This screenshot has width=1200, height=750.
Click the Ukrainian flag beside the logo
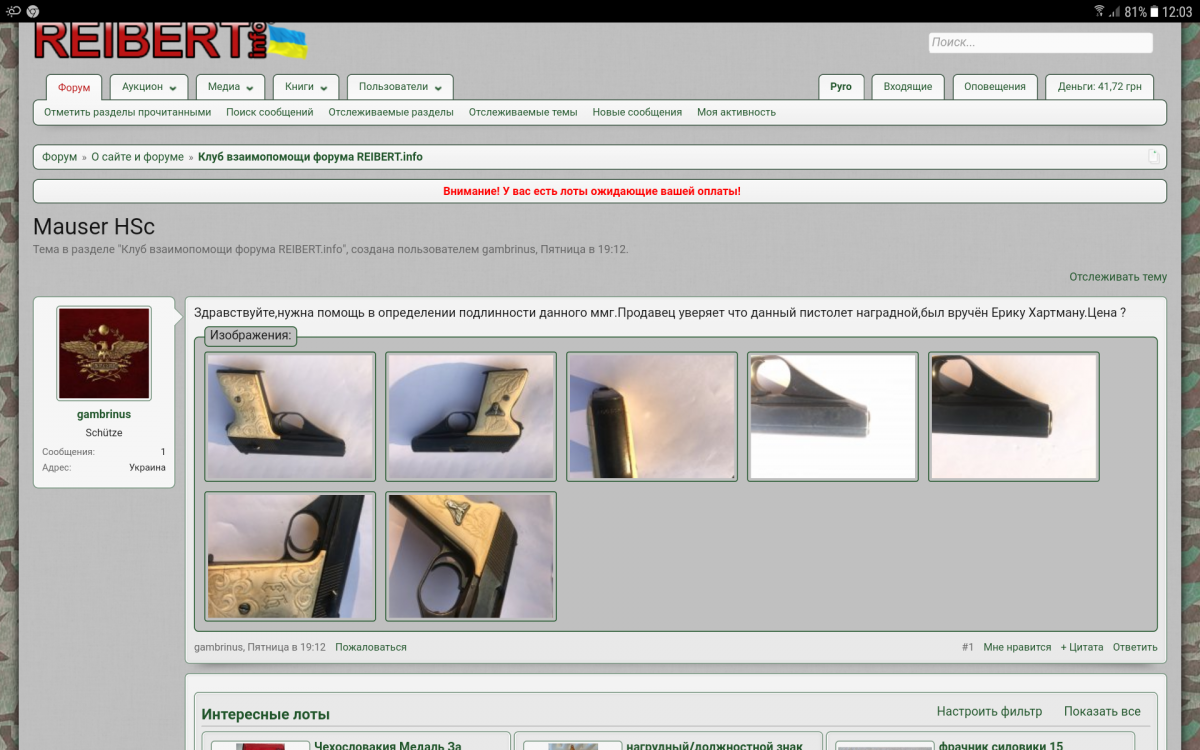tap(289, 42)
